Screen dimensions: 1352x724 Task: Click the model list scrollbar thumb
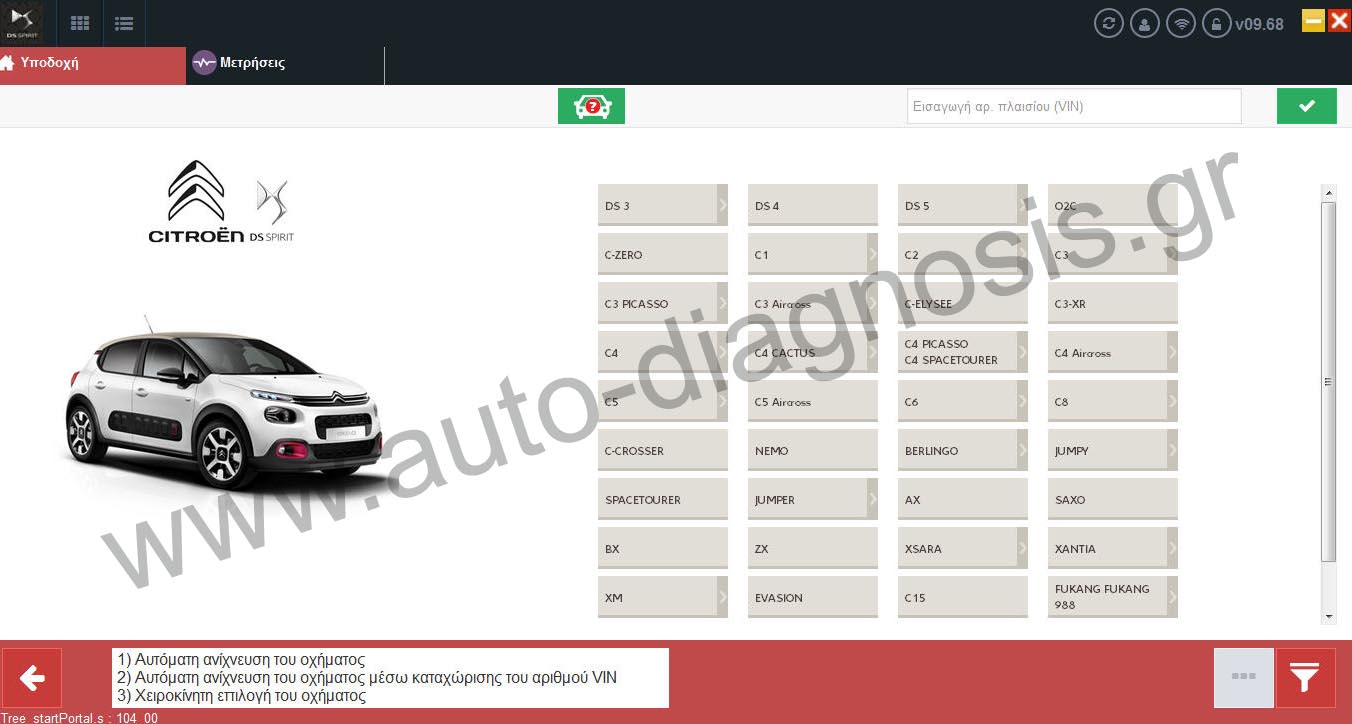pos(1328,381)
